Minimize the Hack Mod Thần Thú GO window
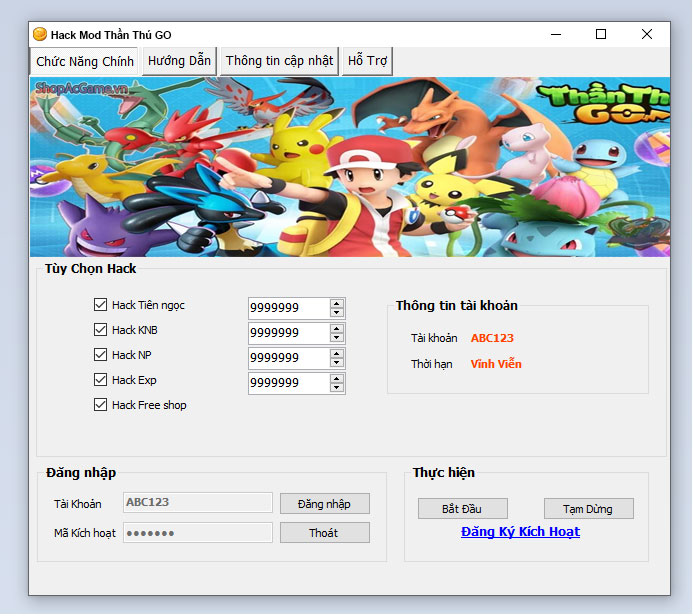Screen dimensions: 693x616 pyautogui.click(x=556, y=34)
